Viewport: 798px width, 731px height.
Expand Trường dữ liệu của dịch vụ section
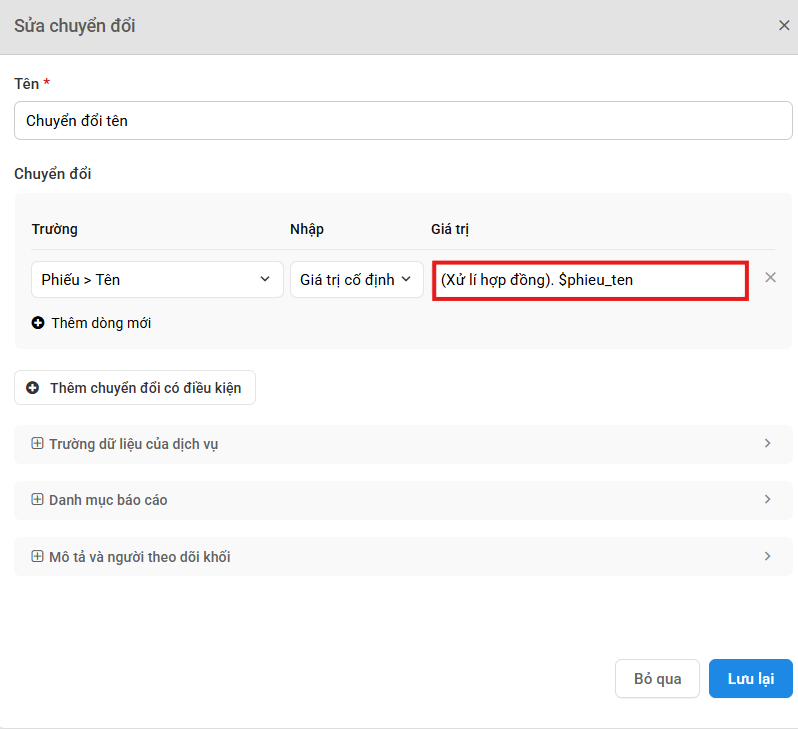point(403,444)
